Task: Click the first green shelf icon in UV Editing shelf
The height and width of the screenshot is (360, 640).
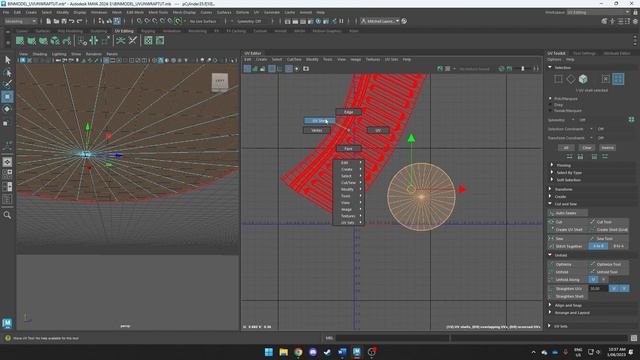Action: point(20,40)
